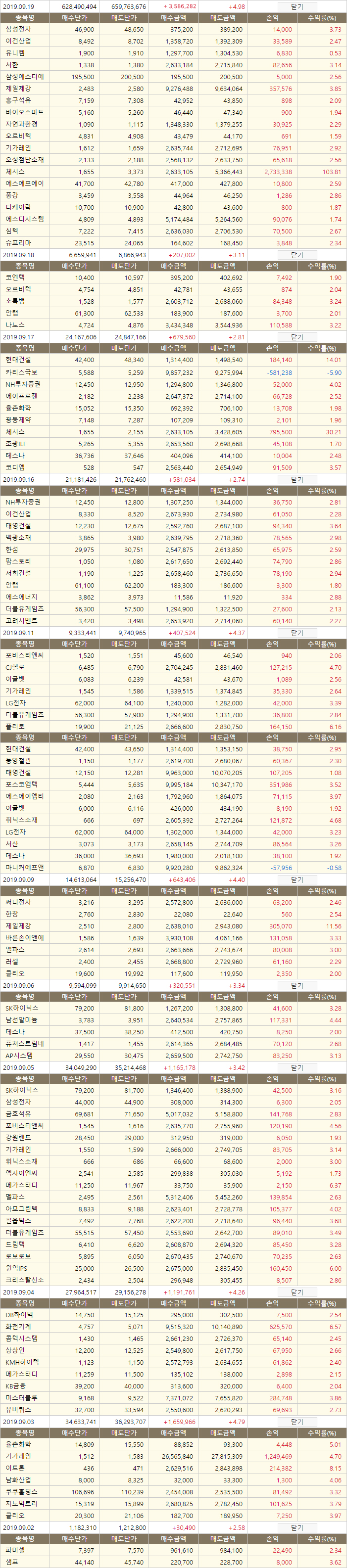Click the 유니켐 stock name
Screen dimensions: 347x1568
point(15,53)
